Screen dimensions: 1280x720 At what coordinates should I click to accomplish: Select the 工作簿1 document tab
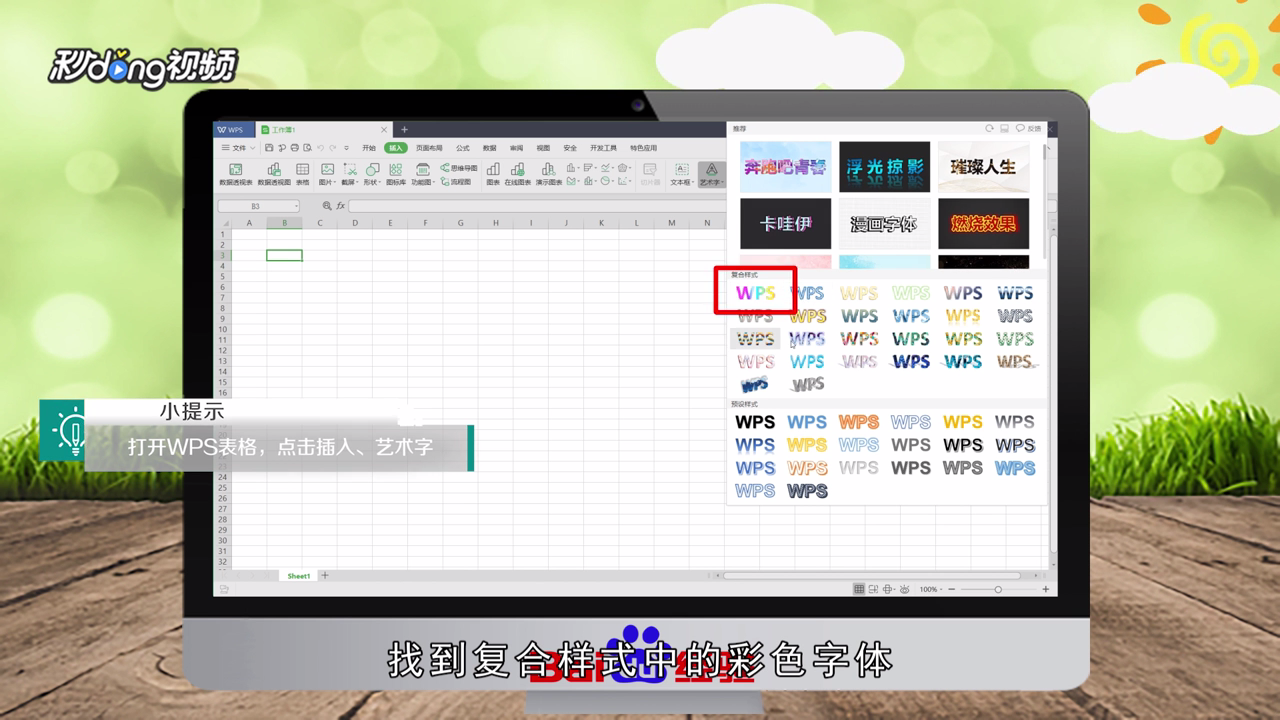coord(324,130)
